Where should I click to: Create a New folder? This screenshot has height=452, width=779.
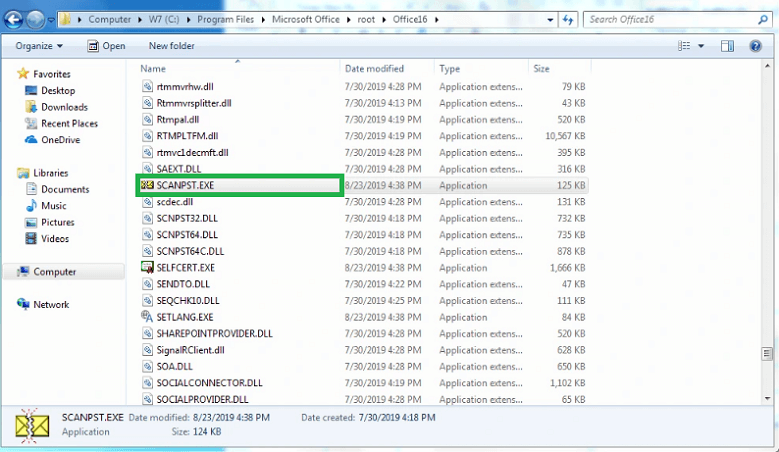click(x=171, y=46)
